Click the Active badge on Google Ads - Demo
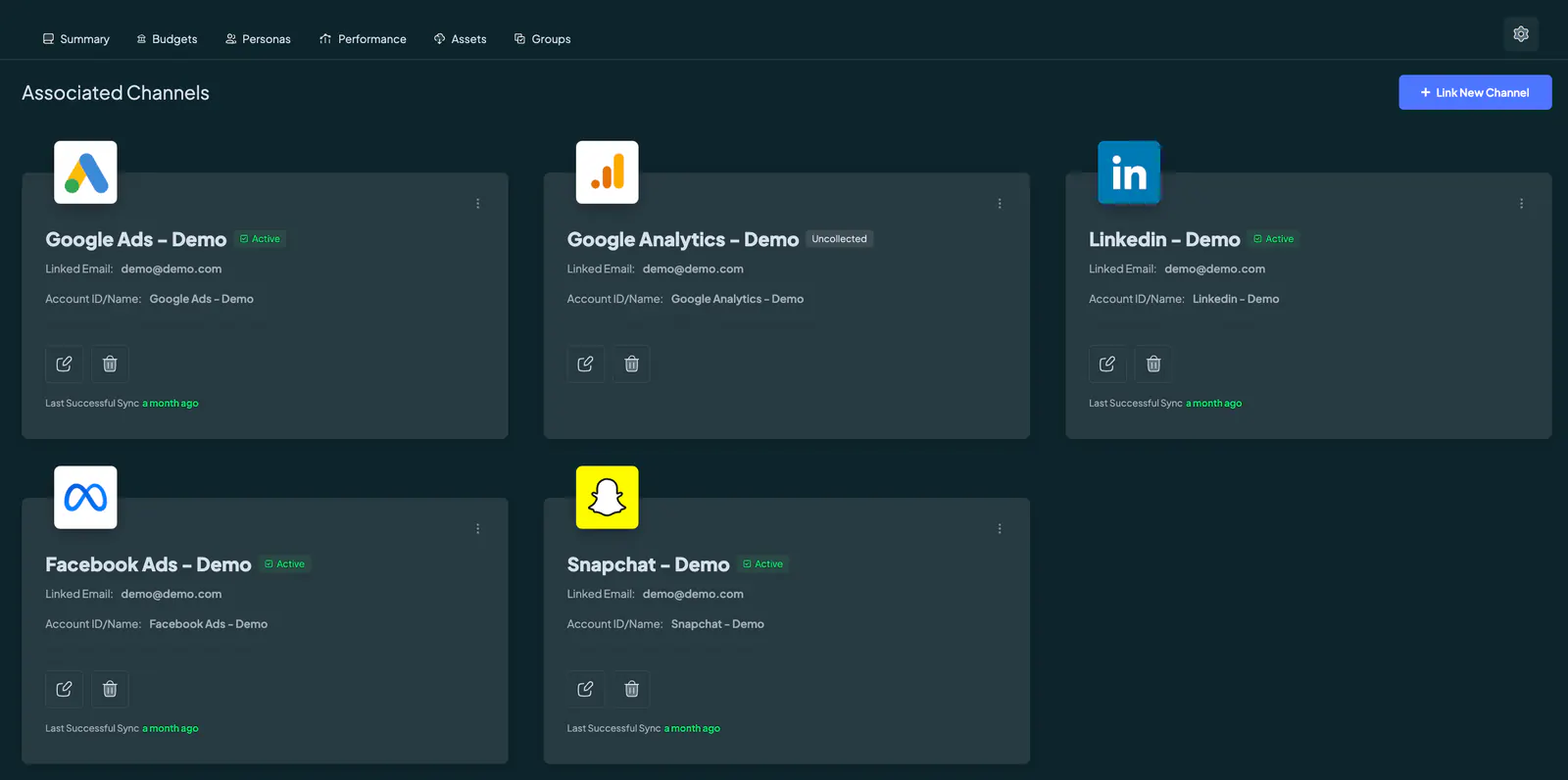This screenshot has width=1568, height=780. coord(260,239)
